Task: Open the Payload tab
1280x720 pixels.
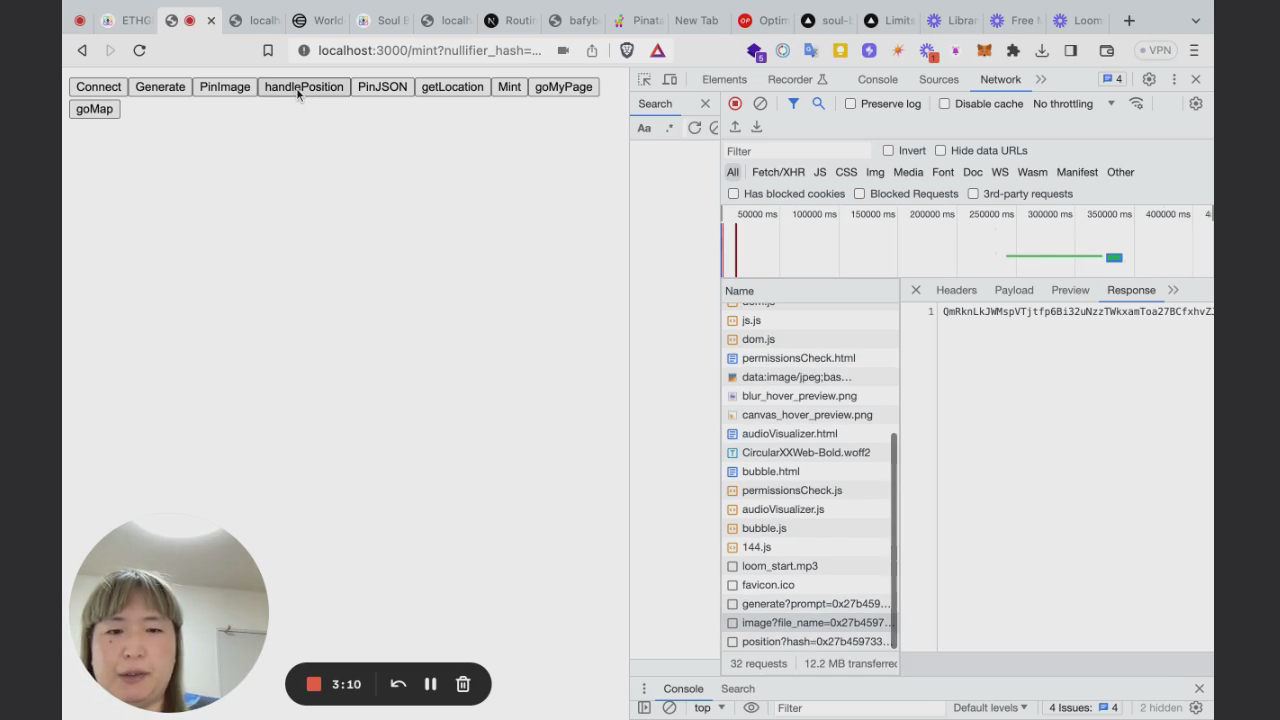Action: point(1014,290)
